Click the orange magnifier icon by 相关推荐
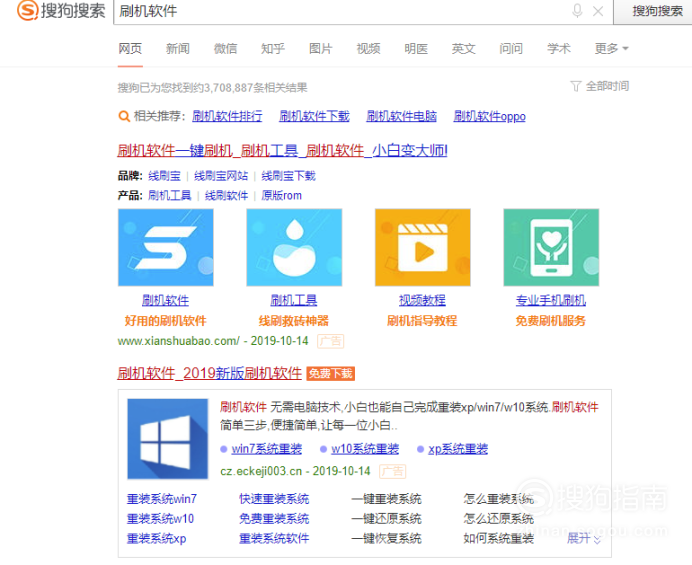The height and width of the screenshot is (565, 692). pos(124,117)
